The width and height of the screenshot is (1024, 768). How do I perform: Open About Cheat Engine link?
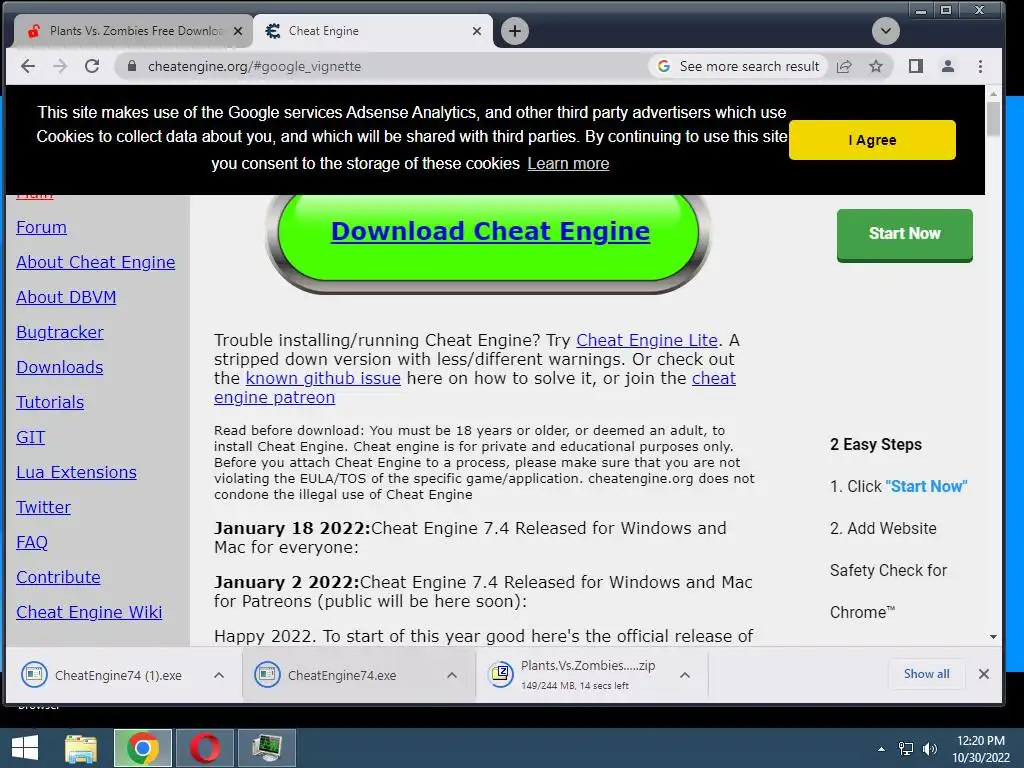coord(95,262)
